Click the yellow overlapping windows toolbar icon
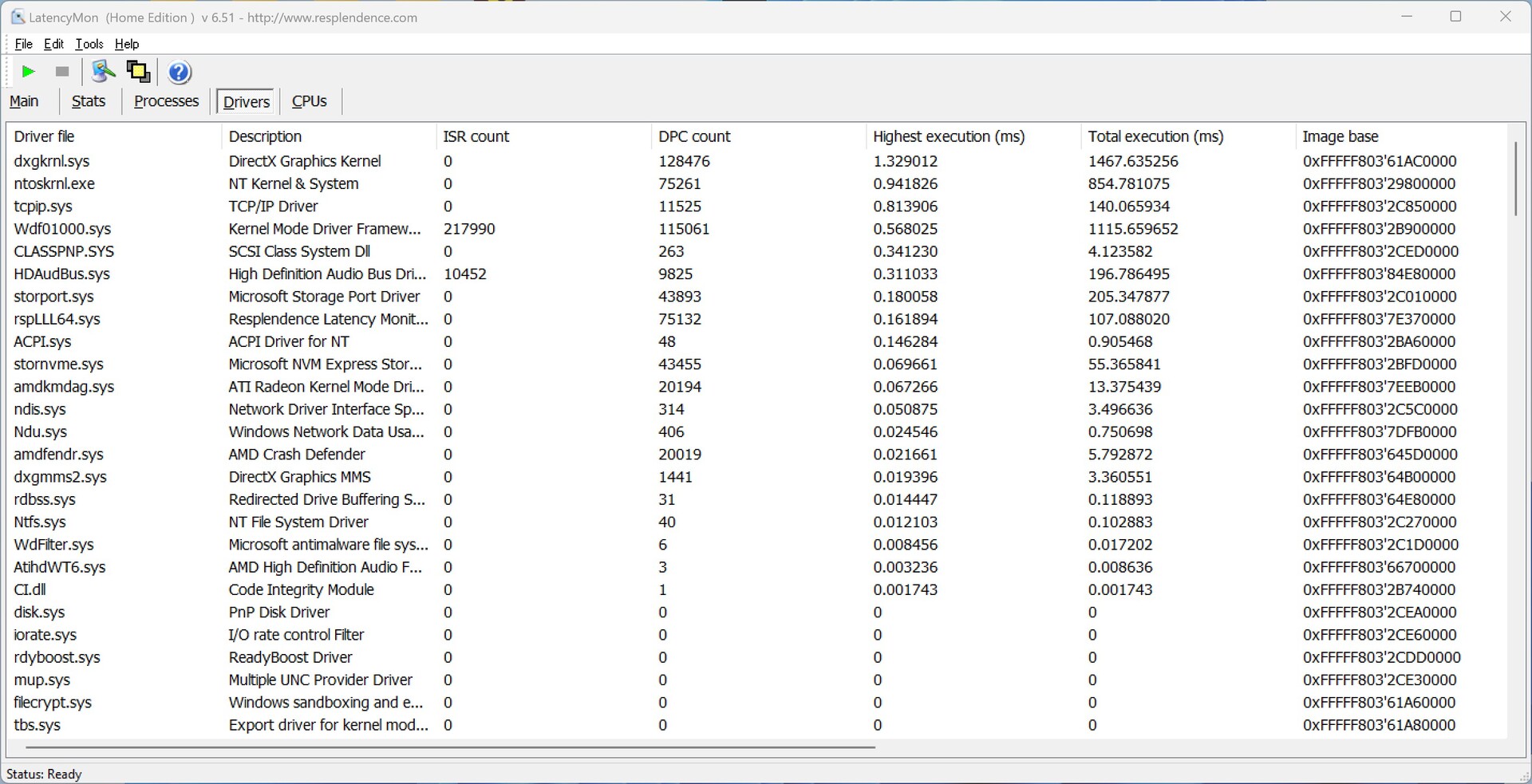1532x784 pixels. tap(138, 72)
